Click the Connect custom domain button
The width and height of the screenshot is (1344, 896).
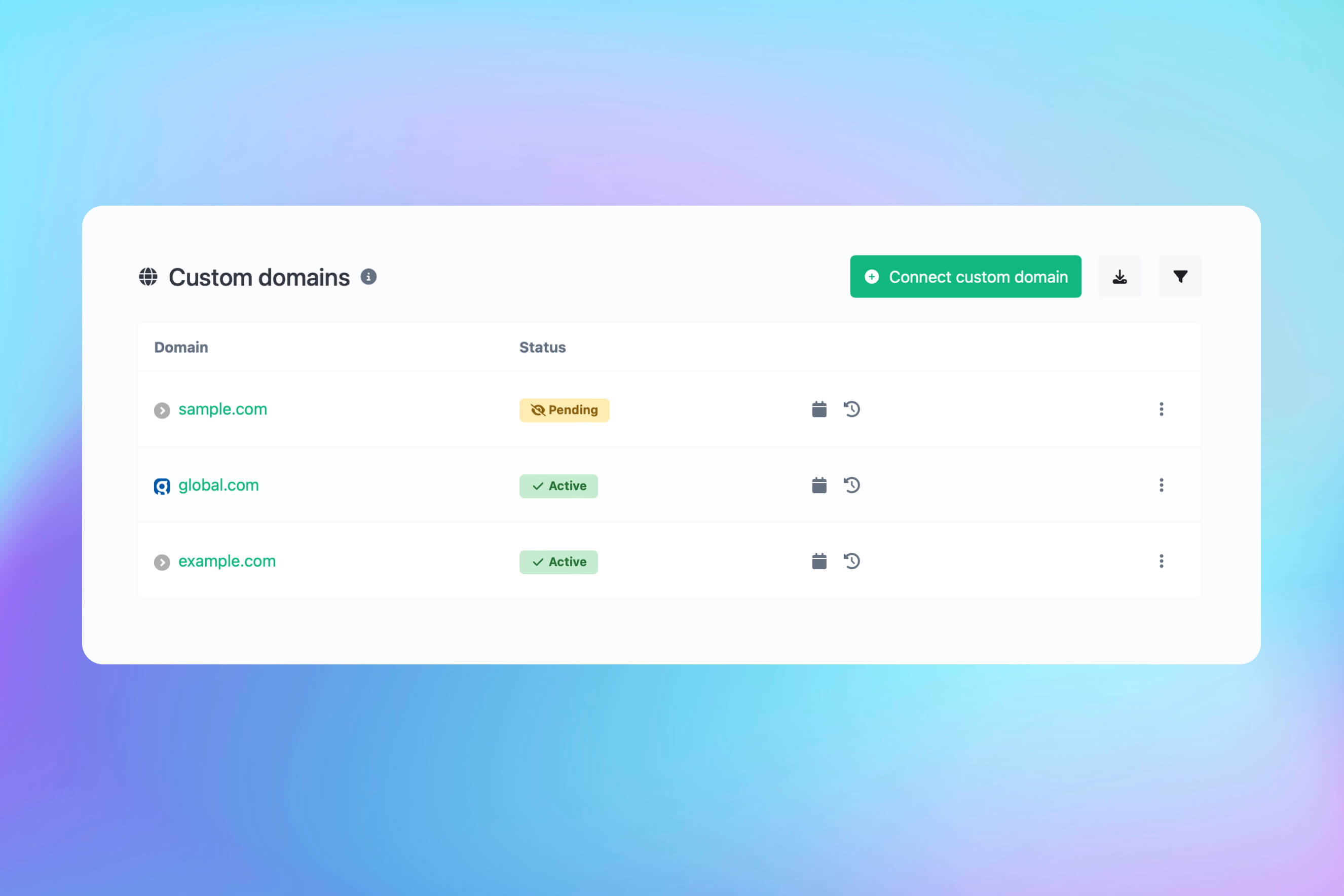pyautogui.click(x=965, y=277)
